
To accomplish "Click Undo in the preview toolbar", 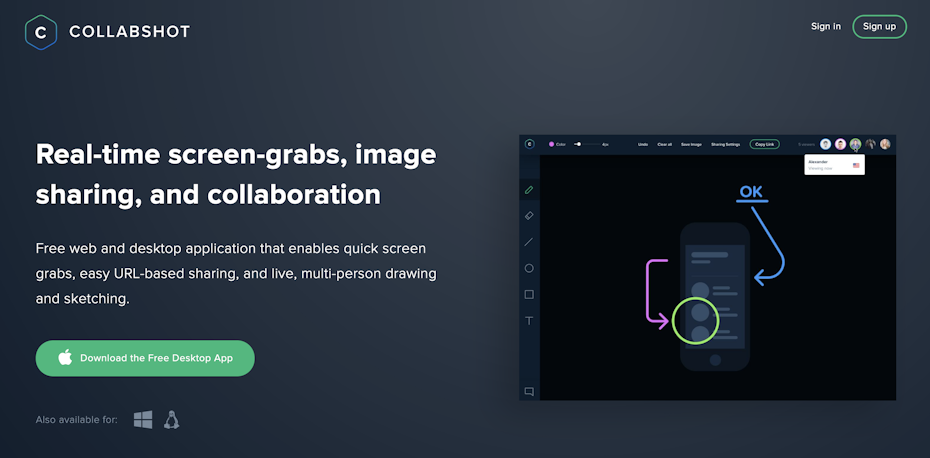I will pos(643,144).
